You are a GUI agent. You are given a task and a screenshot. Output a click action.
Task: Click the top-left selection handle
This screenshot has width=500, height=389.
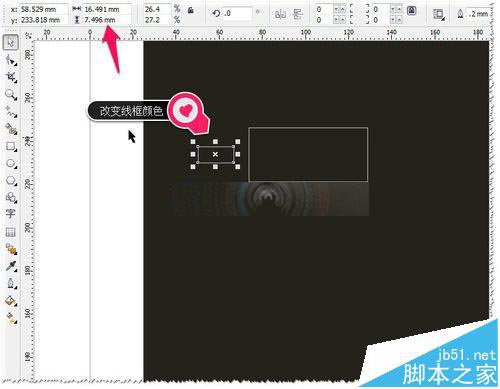193,142
